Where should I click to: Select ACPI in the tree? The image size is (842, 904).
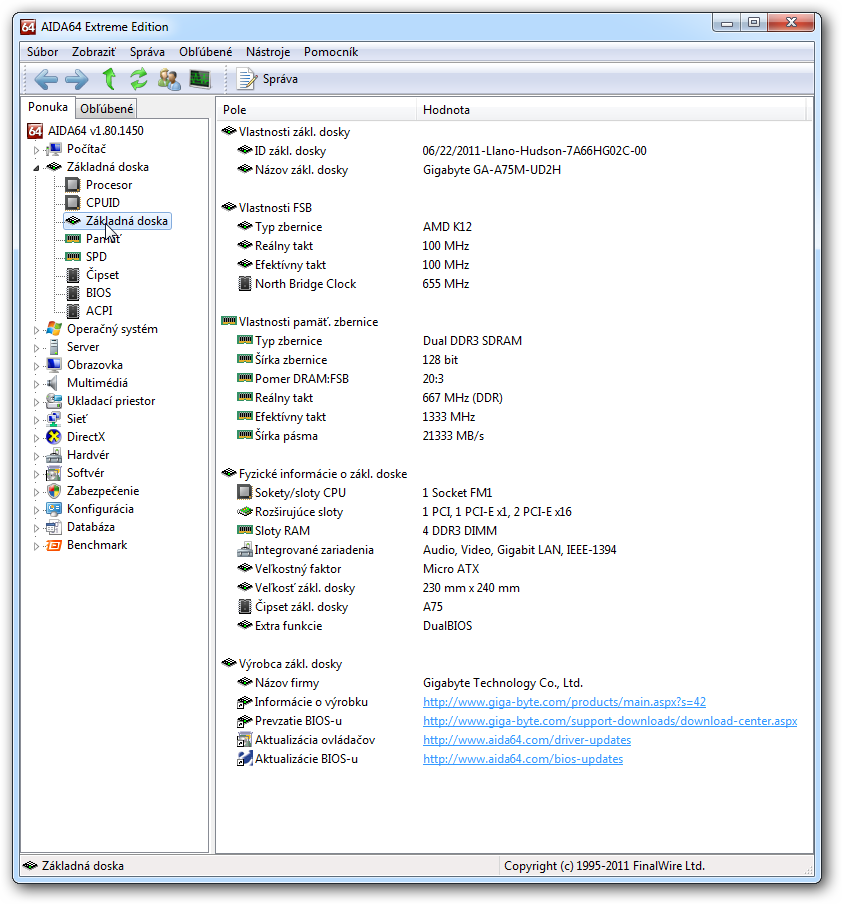(99, 311)
